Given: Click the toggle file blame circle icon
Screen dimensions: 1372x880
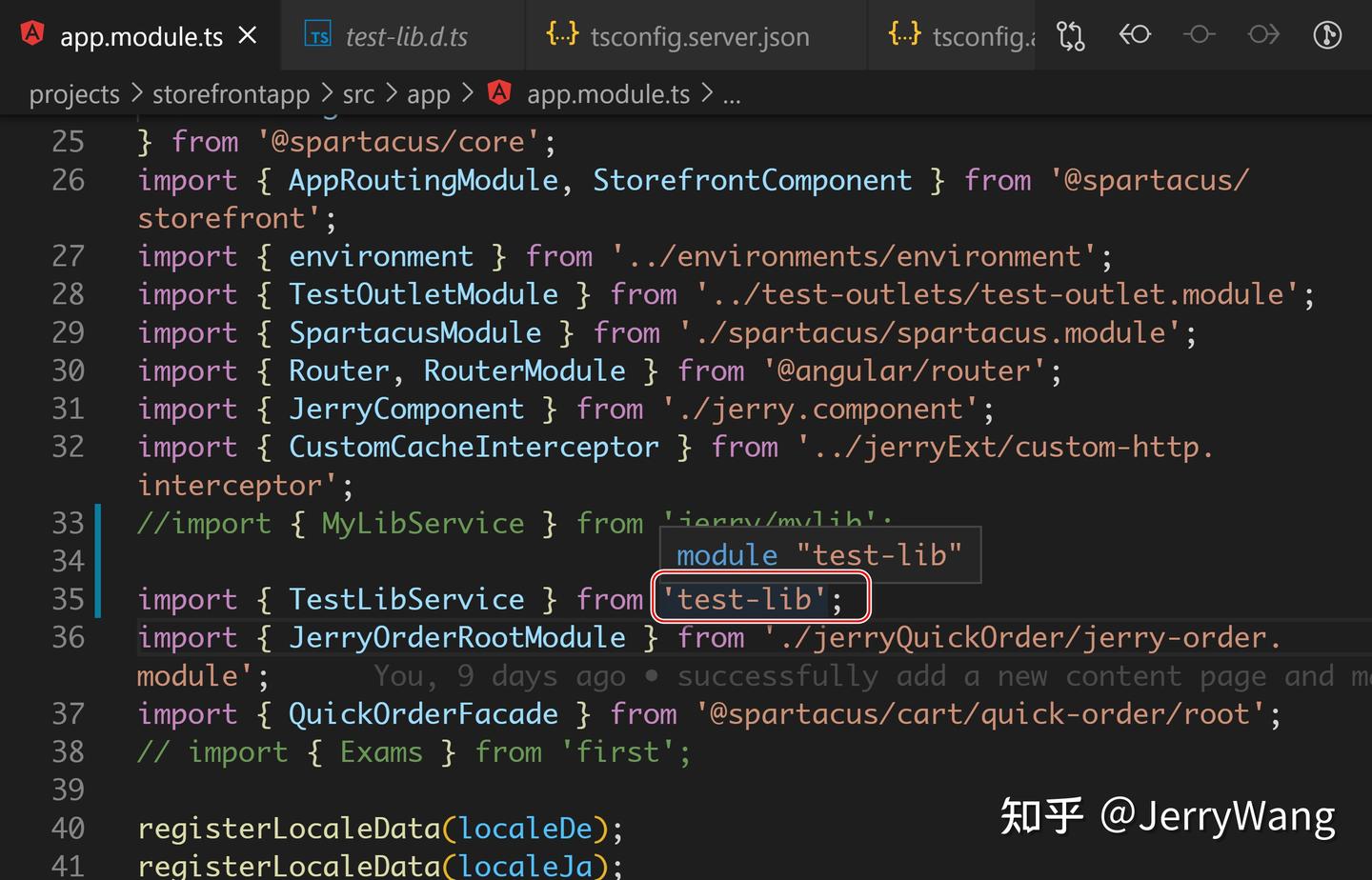Looking at the screenshot, I should pyautogui.click(x=1199, y=35).
